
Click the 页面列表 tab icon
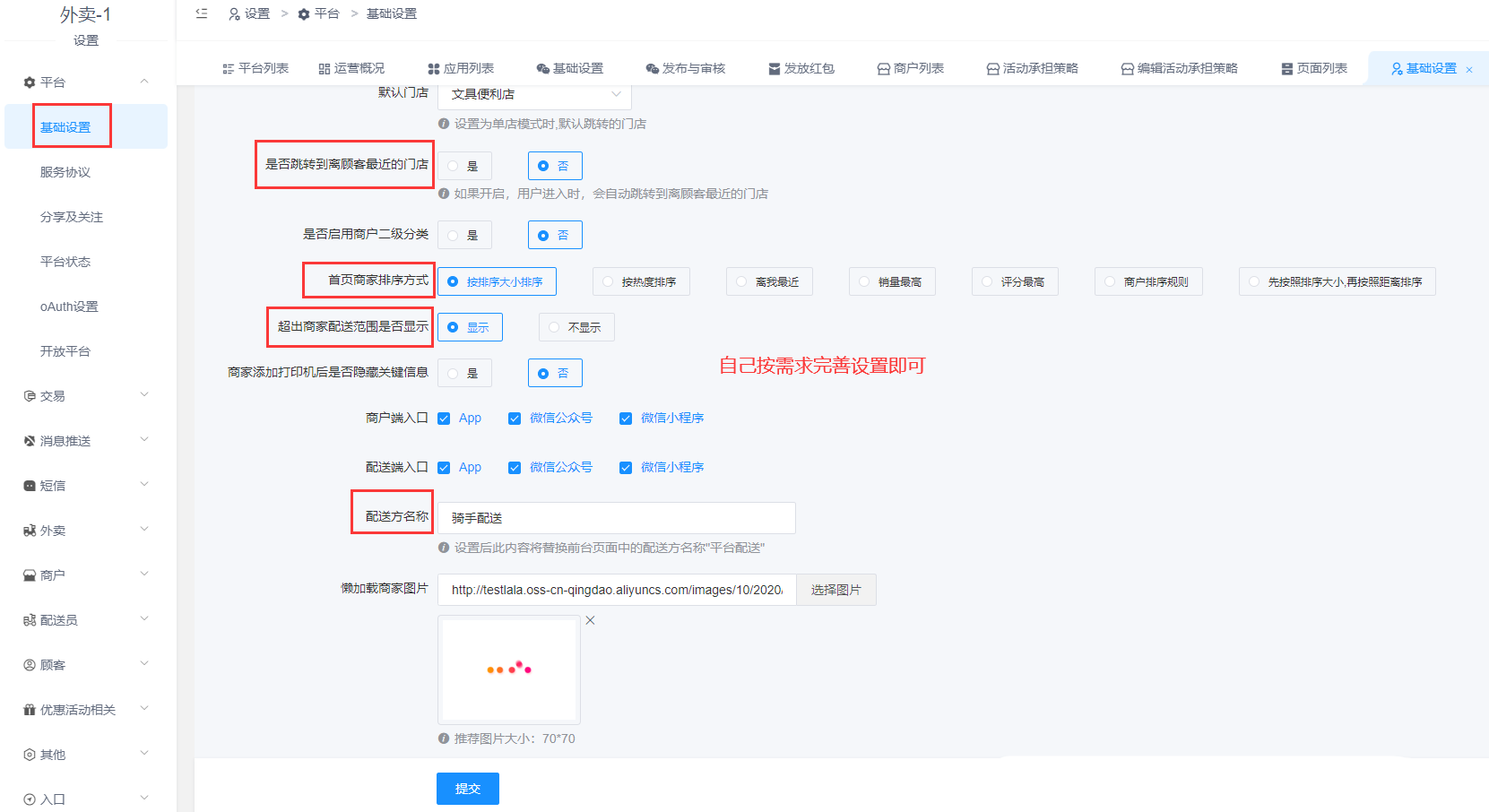click(1287, 69)
